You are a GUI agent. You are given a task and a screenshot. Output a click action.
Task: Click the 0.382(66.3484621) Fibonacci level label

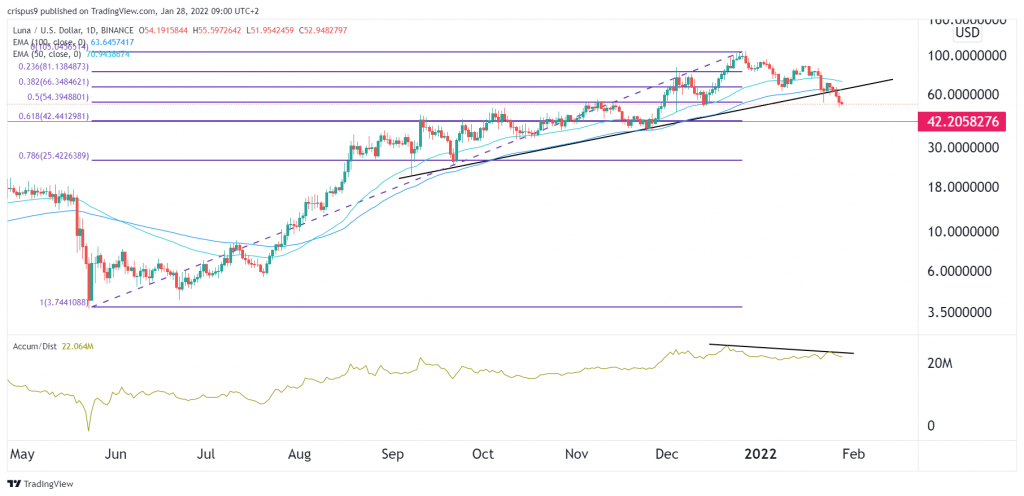click(53, 82)
